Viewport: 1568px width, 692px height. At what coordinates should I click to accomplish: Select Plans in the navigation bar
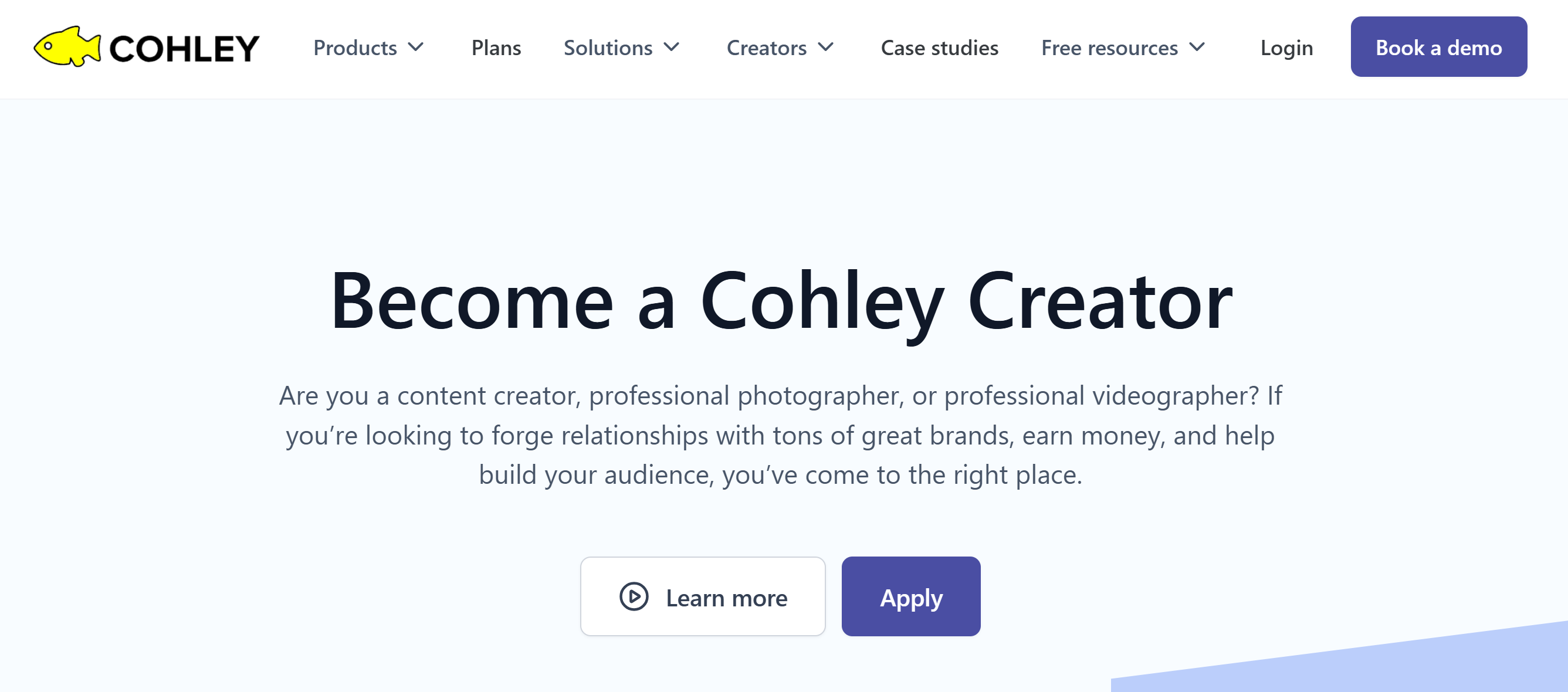coord(496,48)
